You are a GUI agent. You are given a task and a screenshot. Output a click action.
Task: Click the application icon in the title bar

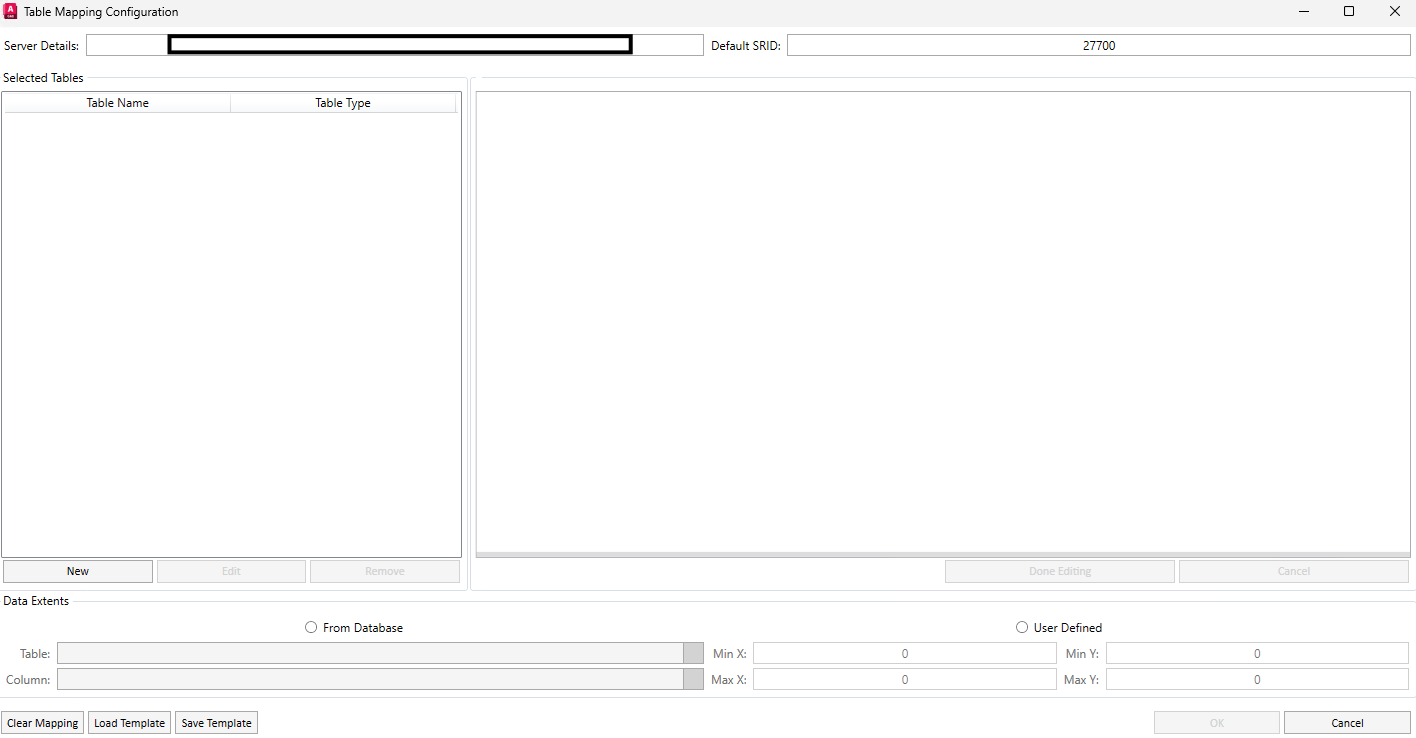[x=11, y=11]
